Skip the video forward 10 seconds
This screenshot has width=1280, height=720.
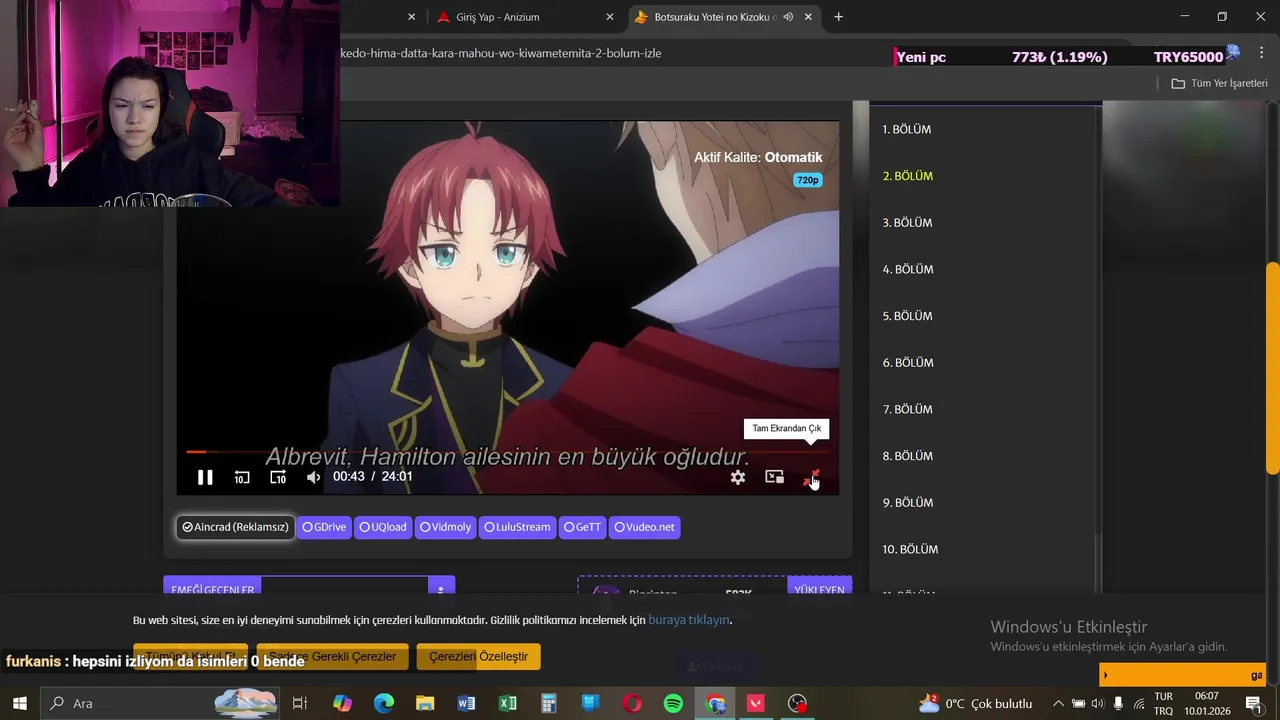[278, 478]
